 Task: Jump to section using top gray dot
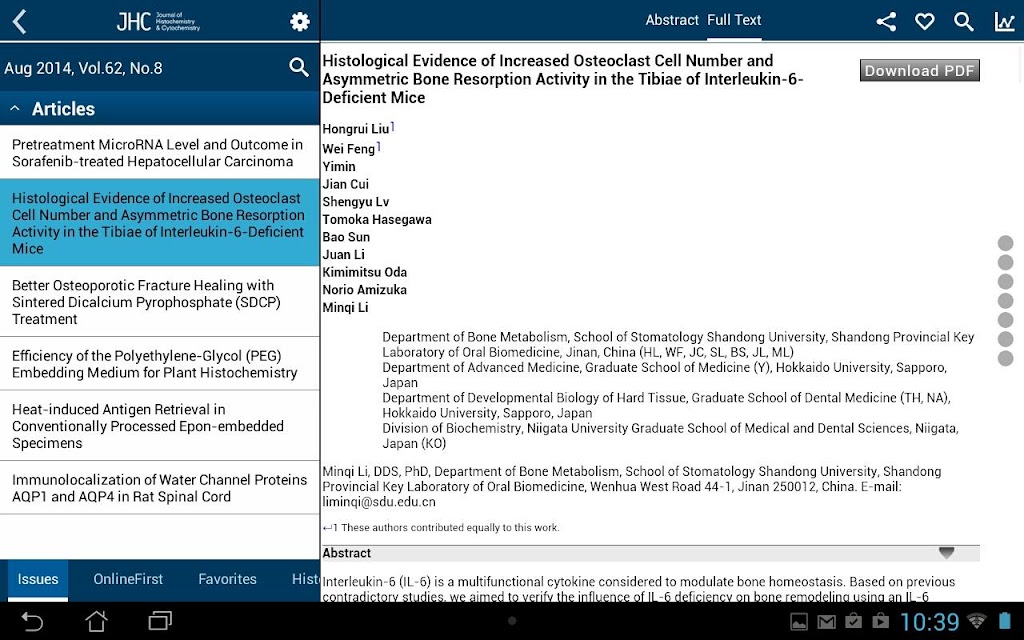point(1005,243)
